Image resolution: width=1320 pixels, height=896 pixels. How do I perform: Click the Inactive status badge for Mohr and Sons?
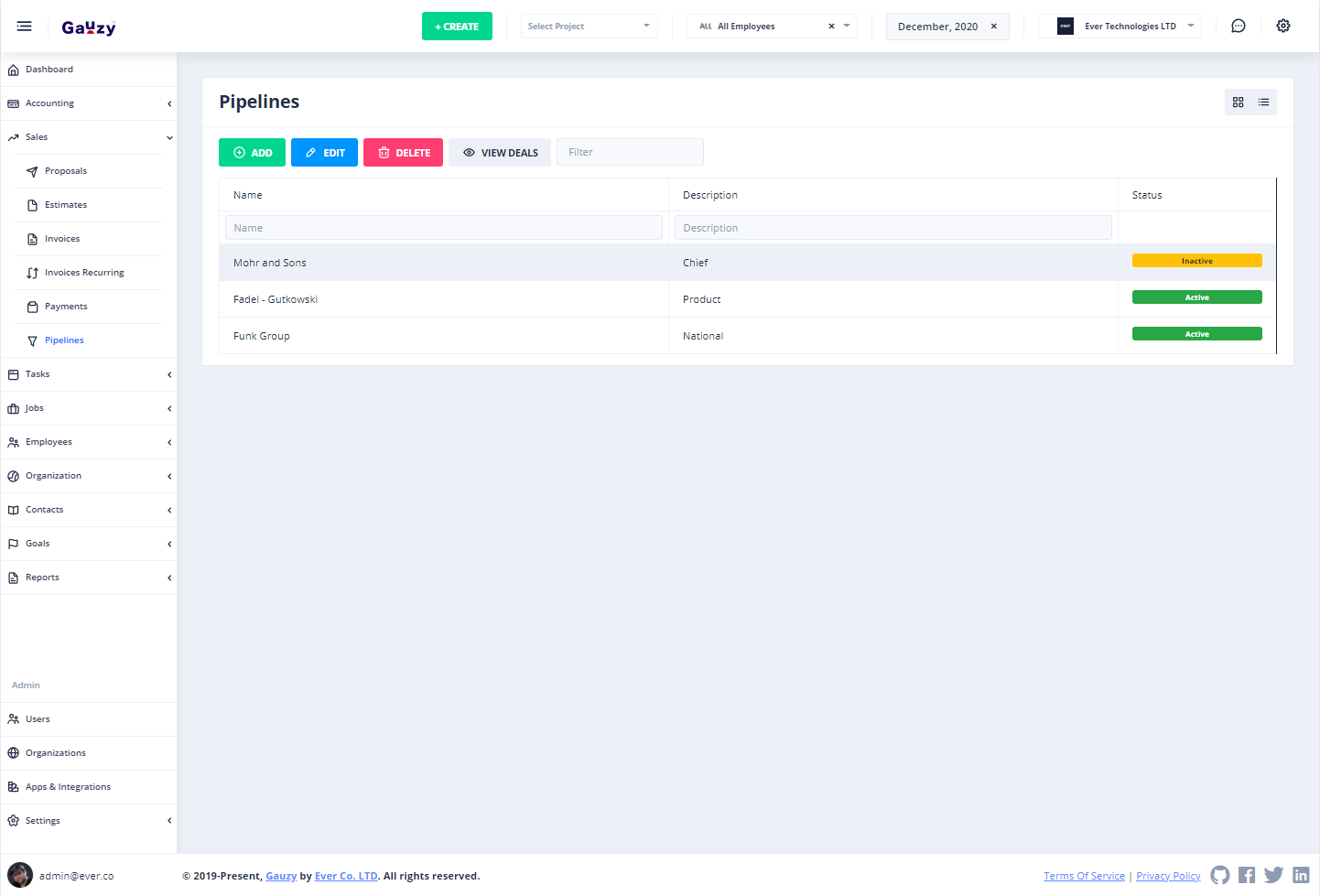pyautogui.click(x=1196, y=261)
